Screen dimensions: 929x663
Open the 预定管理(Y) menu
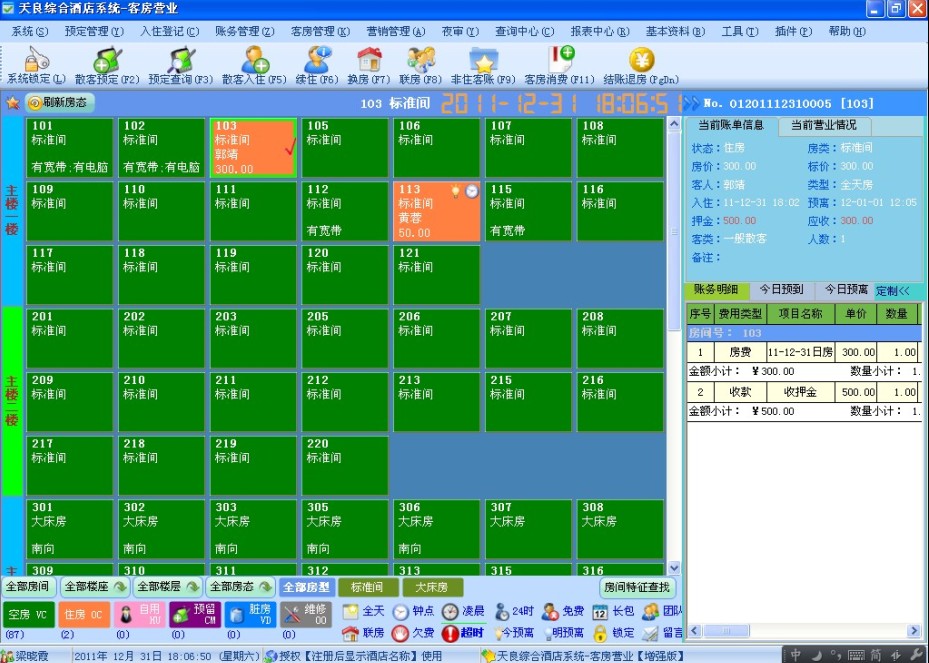point(94,31)
